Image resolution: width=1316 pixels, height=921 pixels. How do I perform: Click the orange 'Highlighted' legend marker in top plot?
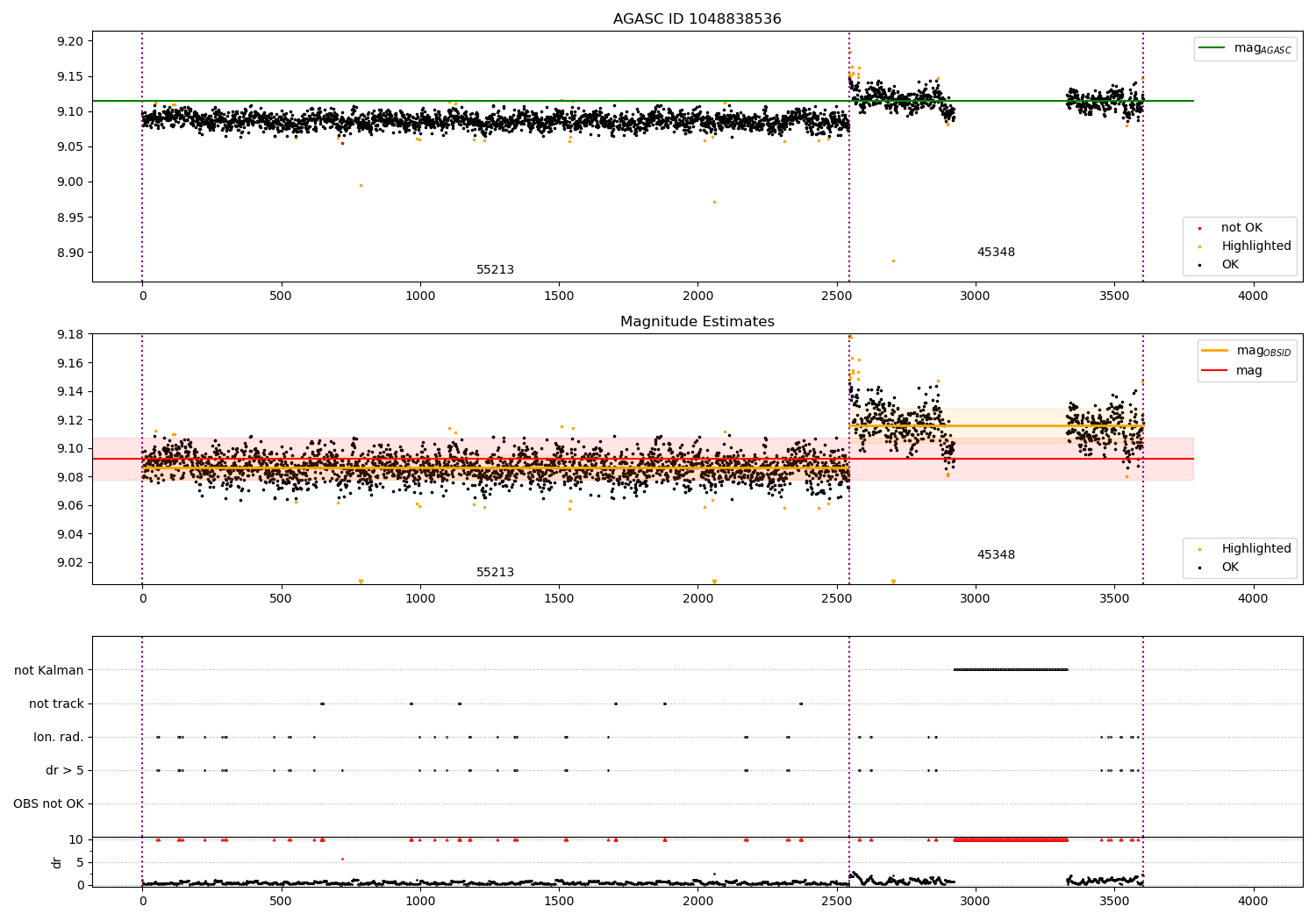1199,246
